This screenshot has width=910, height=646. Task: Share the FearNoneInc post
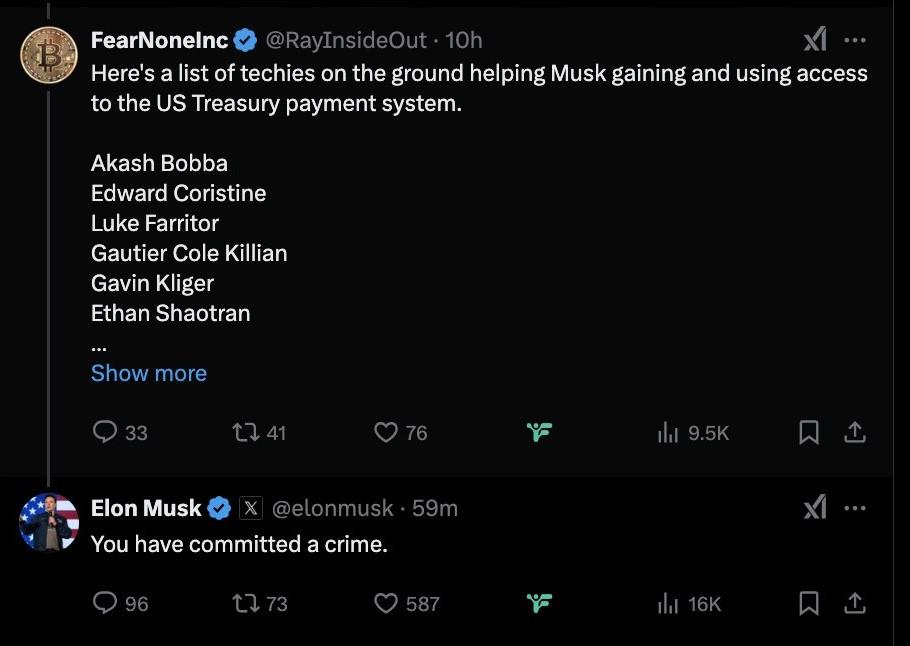tap(855, 432)
